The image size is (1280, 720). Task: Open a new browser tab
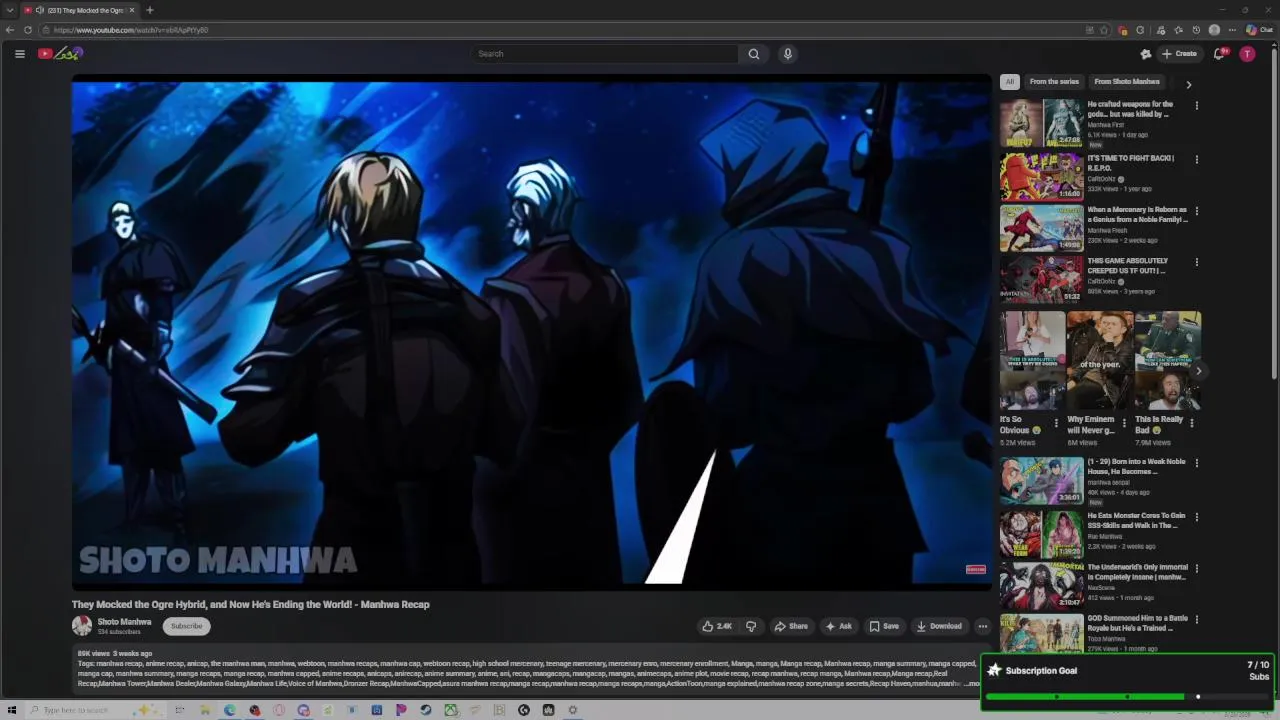149,10
